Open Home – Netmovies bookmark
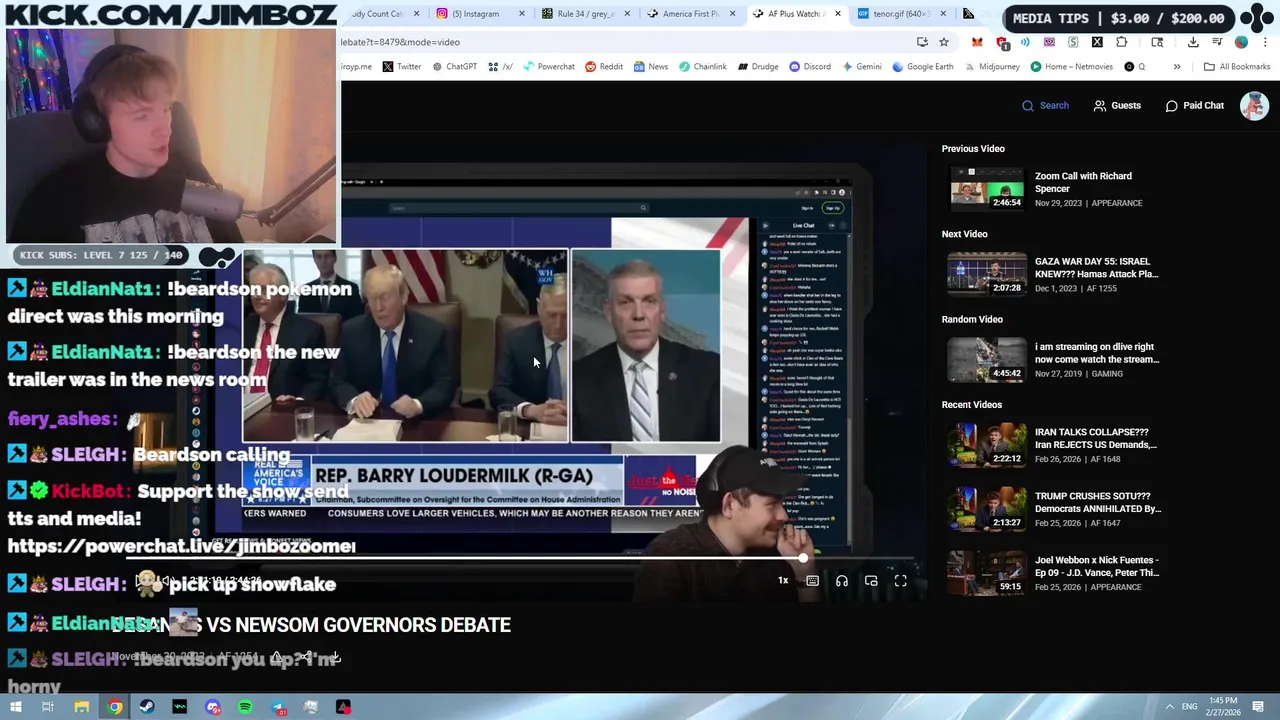This screenshot has height=720, width=1280. 1071,67
